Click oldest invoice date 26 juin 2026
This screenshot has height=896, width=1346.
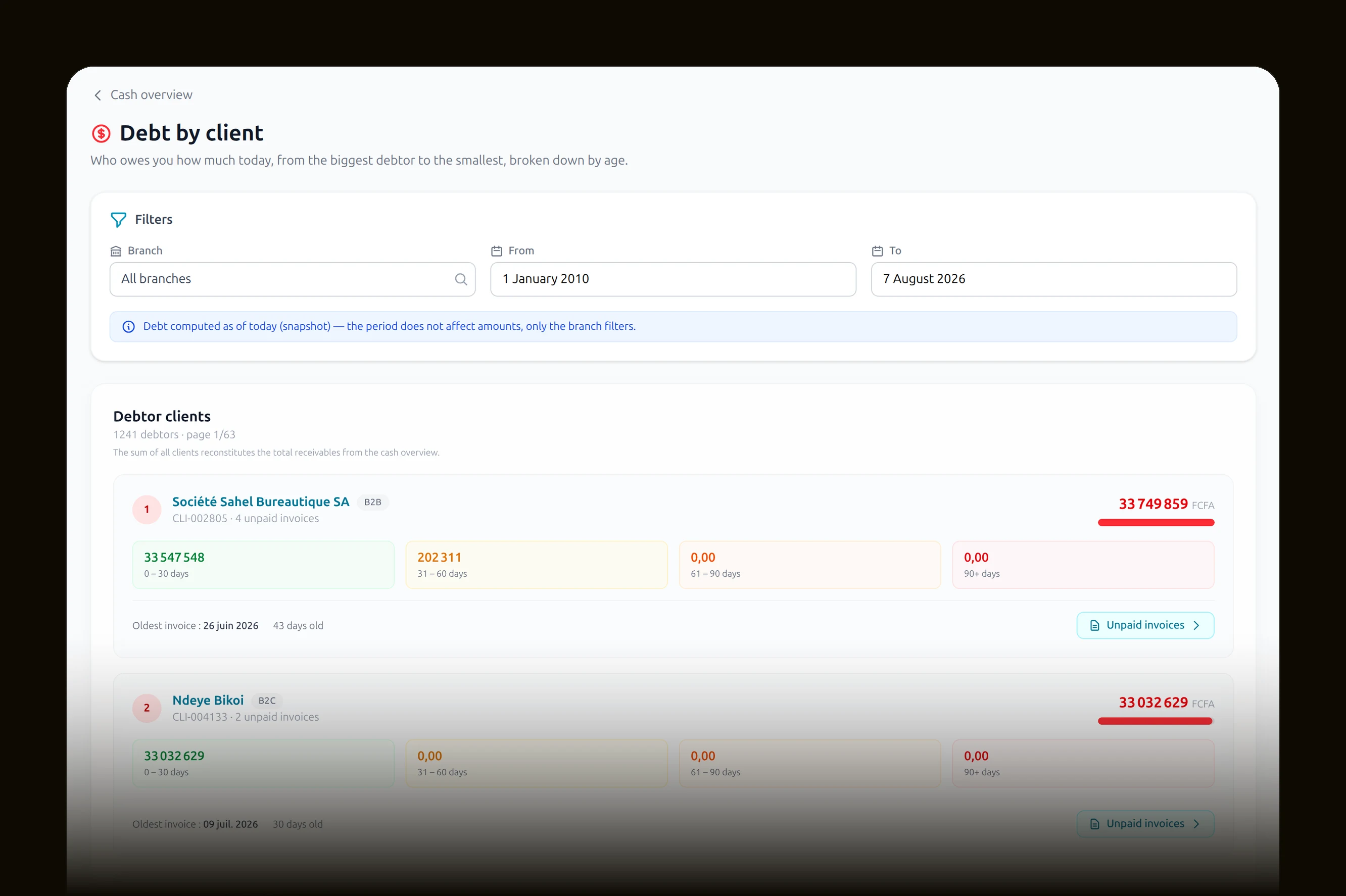pyautogui.click(x=231, y=626)
